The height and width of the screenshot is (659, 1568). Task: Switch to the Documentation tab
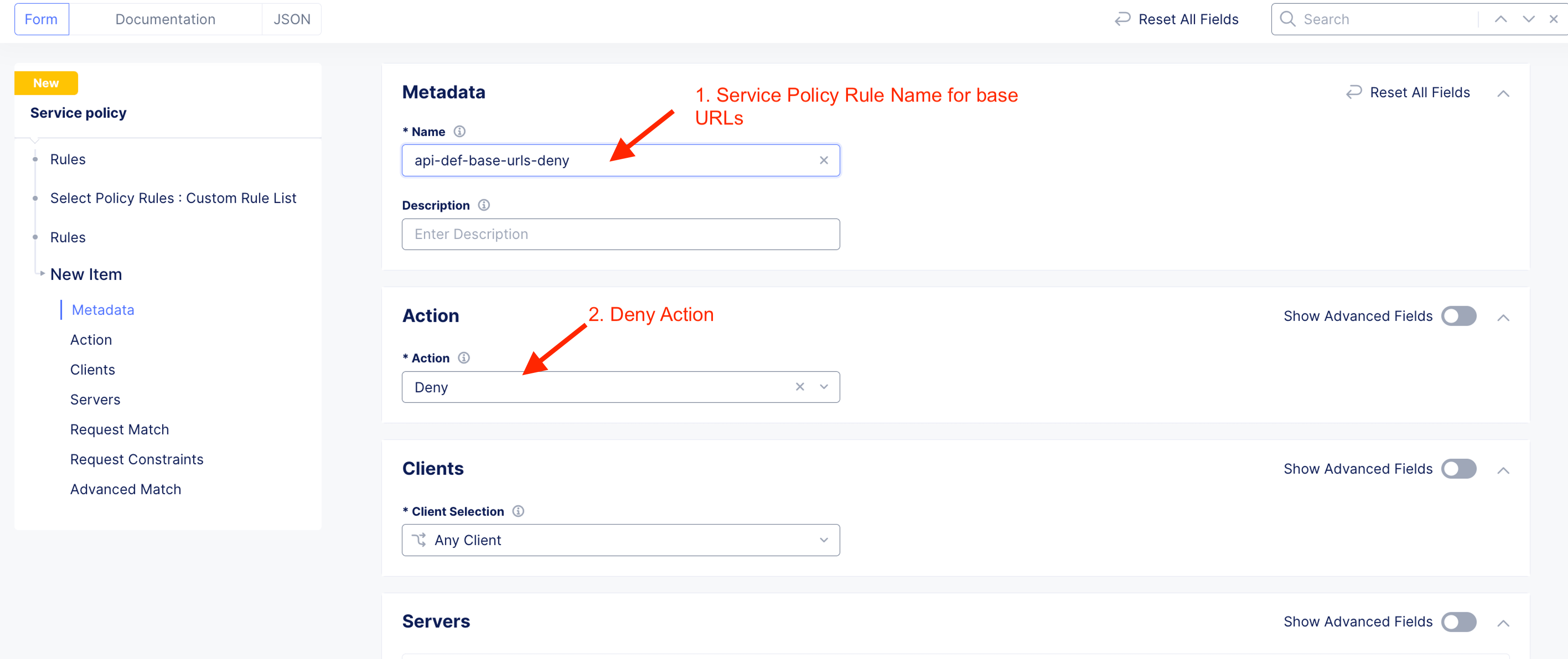[165, 20]
